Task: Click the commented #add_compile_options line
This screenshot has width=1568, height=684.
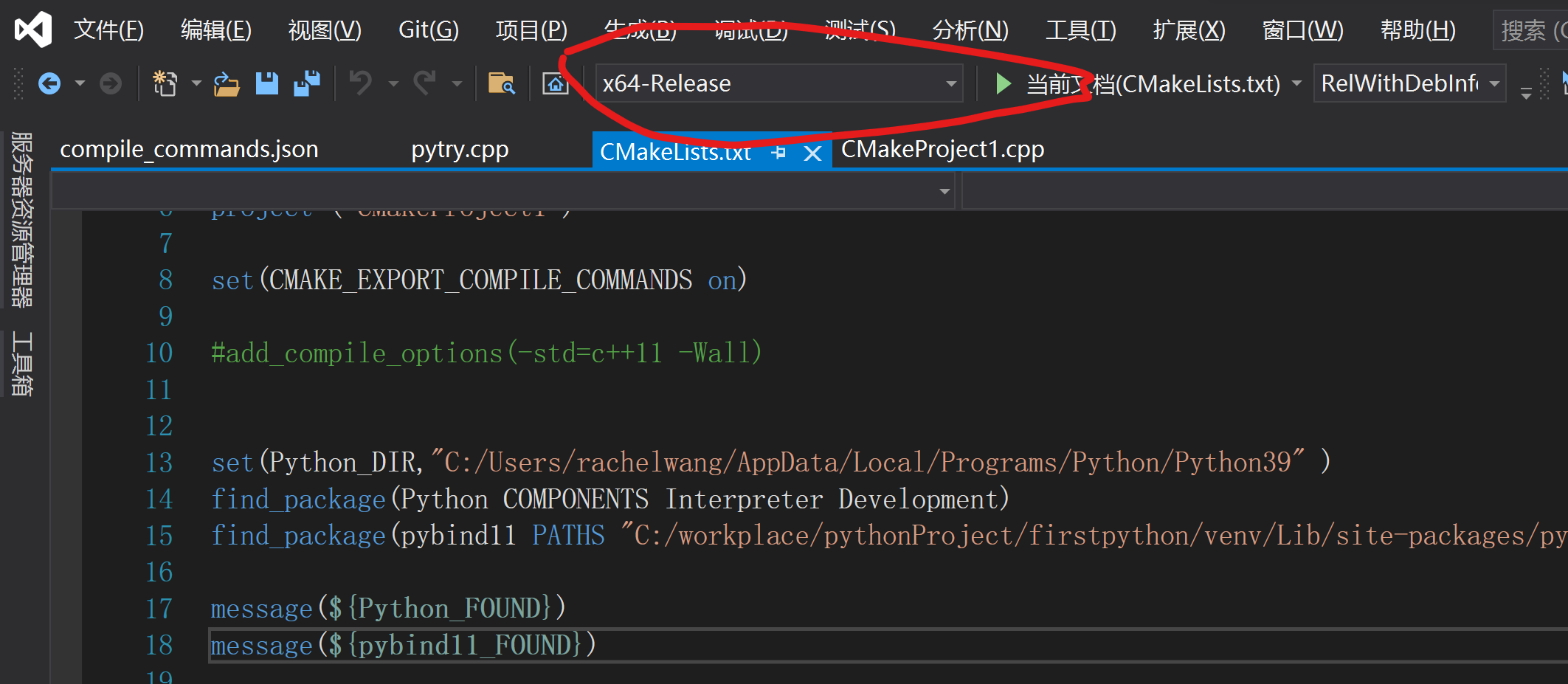Action: (x=486, y=353)
